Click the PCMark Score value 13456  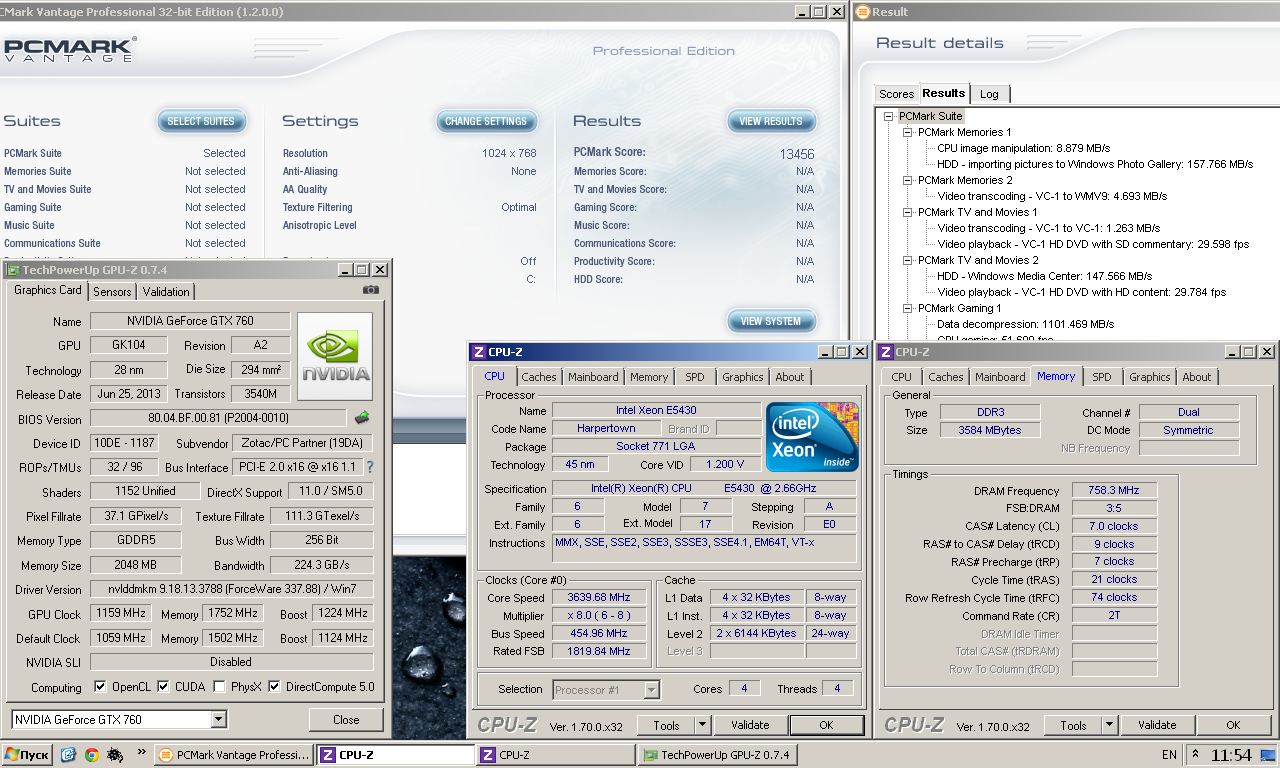tap(797, 154)
